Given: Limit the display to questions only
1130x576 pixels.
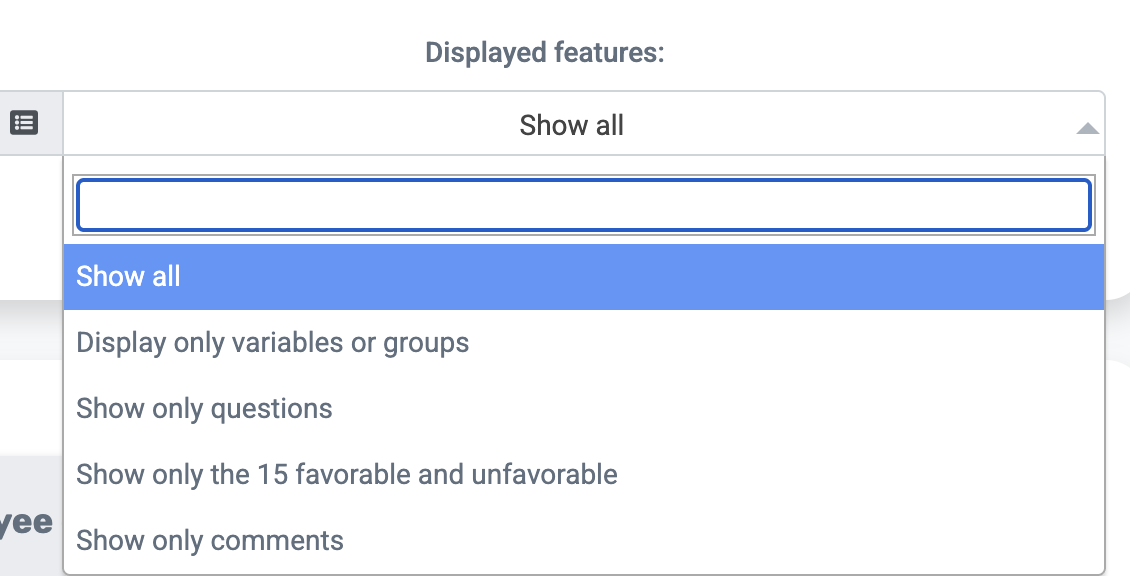Looking at the screenshot, I should pyautogui.click(x=584, y=409).
